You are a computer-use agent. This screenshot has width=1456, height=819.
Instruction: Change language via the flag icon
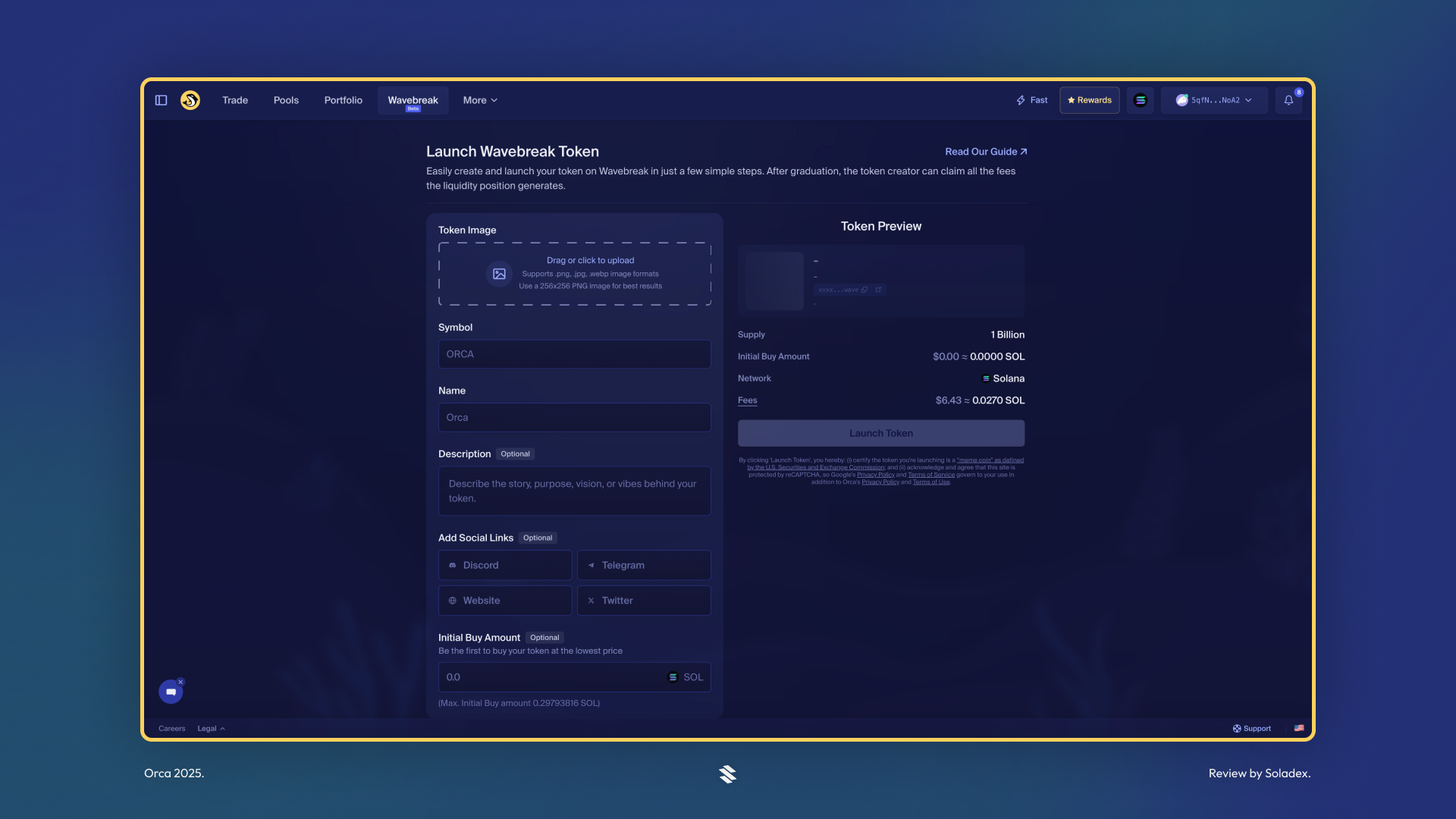click(x=1299, y=728)
